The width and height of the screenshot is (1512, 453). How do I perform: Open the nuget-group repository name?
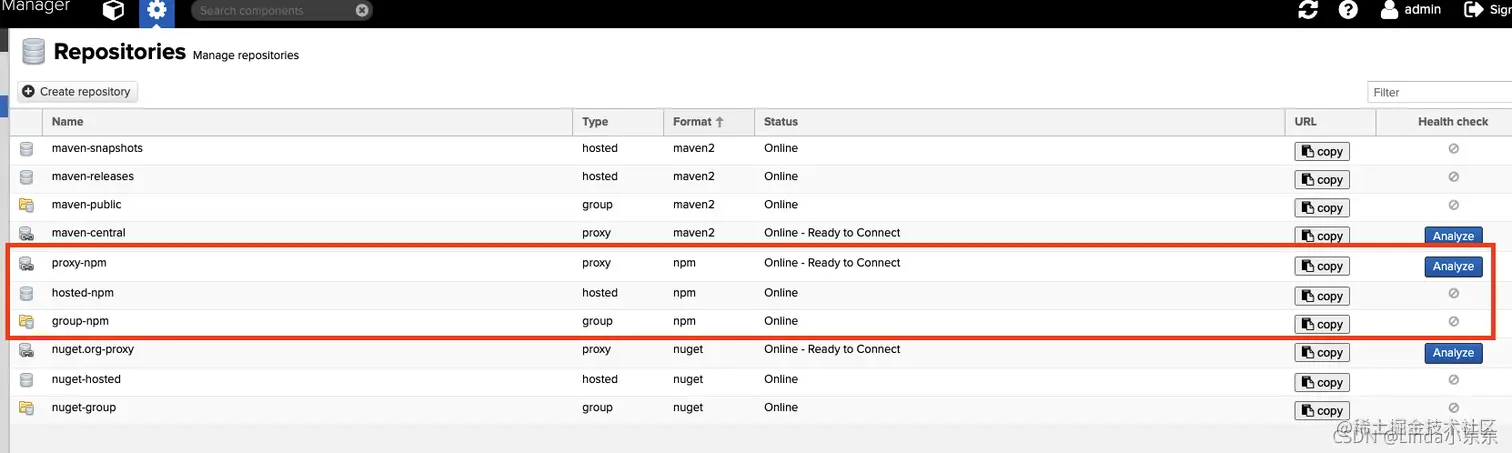tap(84, 407)
